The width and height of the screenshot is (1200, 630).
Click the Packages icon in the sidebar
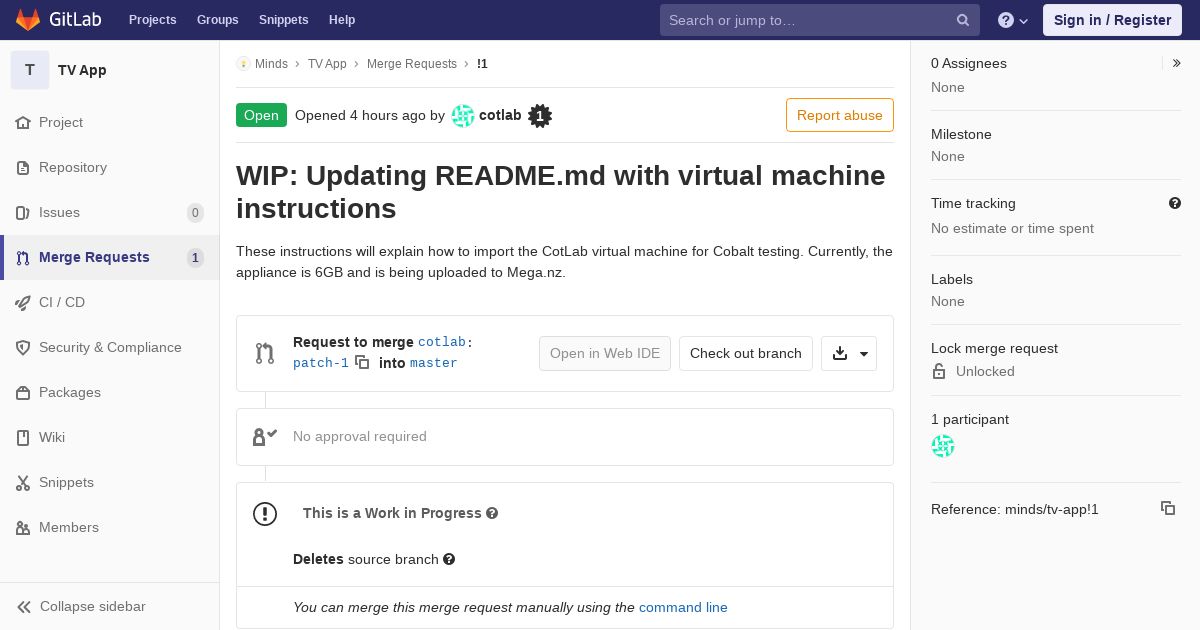point(23,393)
